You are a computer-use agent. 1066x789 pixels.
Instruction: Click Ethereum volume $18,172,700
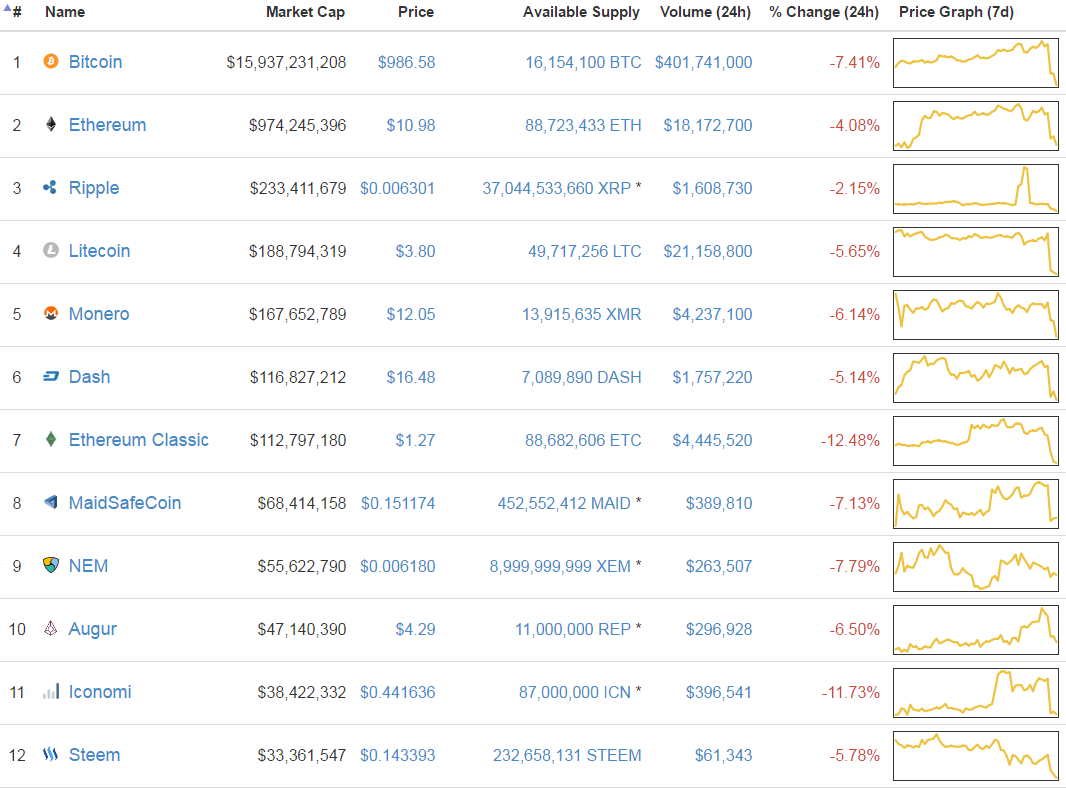[708, 126]
